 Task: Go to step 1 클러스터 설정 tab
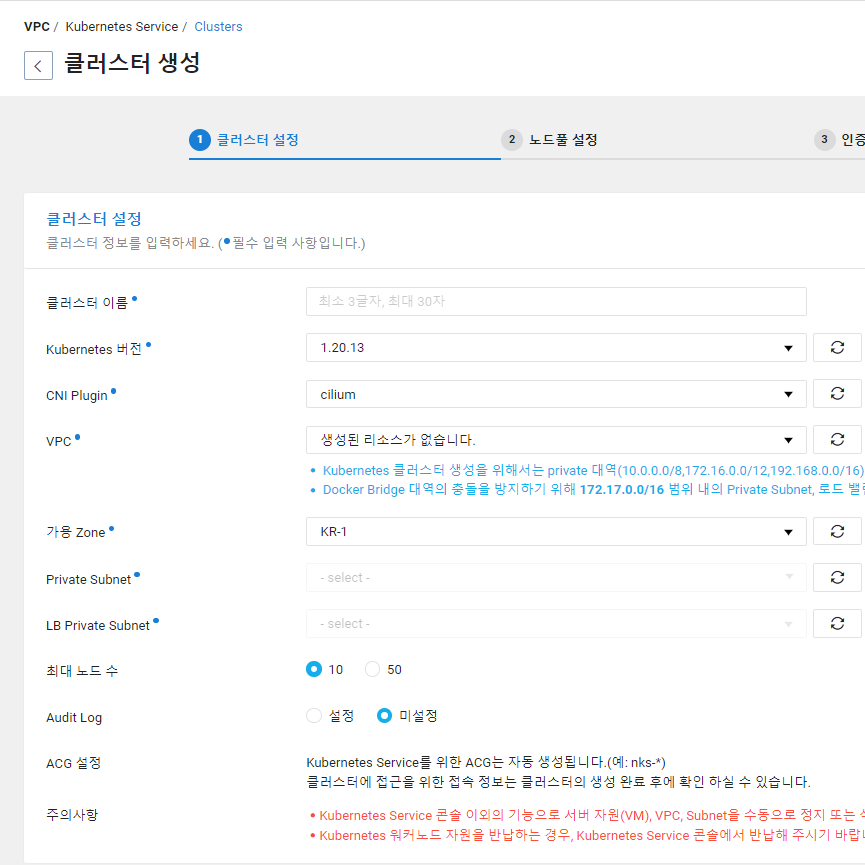coord(244,140)
